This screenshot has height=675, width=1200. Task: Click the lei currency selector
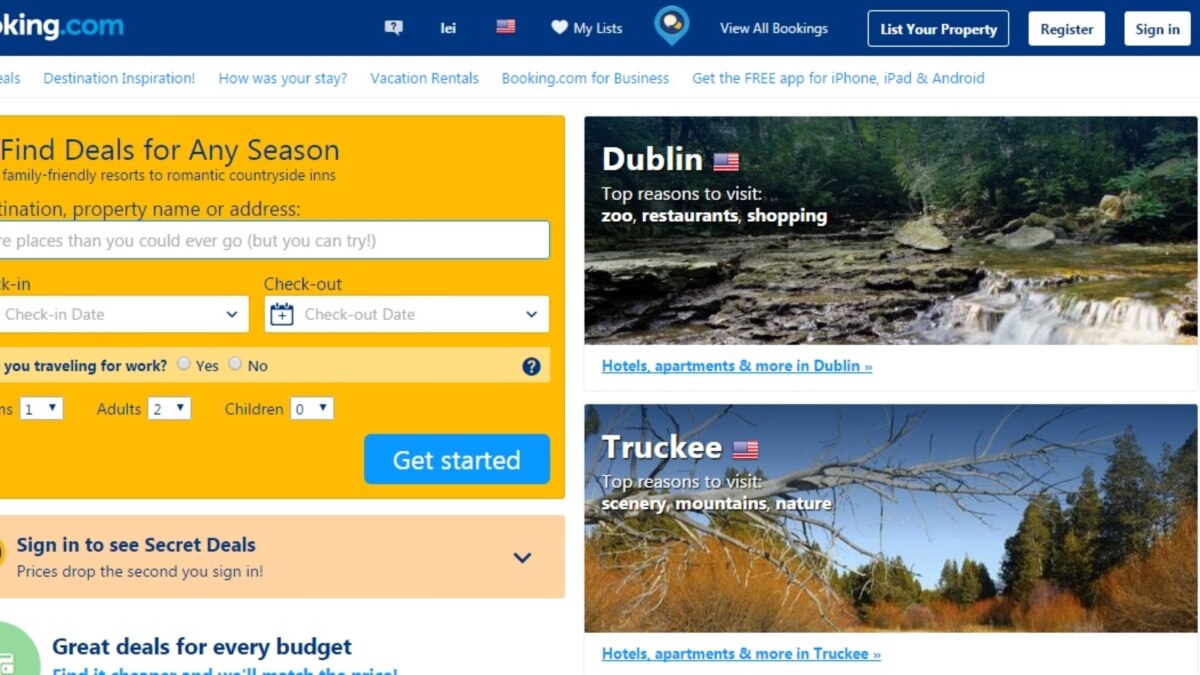[x=448, y=28]
